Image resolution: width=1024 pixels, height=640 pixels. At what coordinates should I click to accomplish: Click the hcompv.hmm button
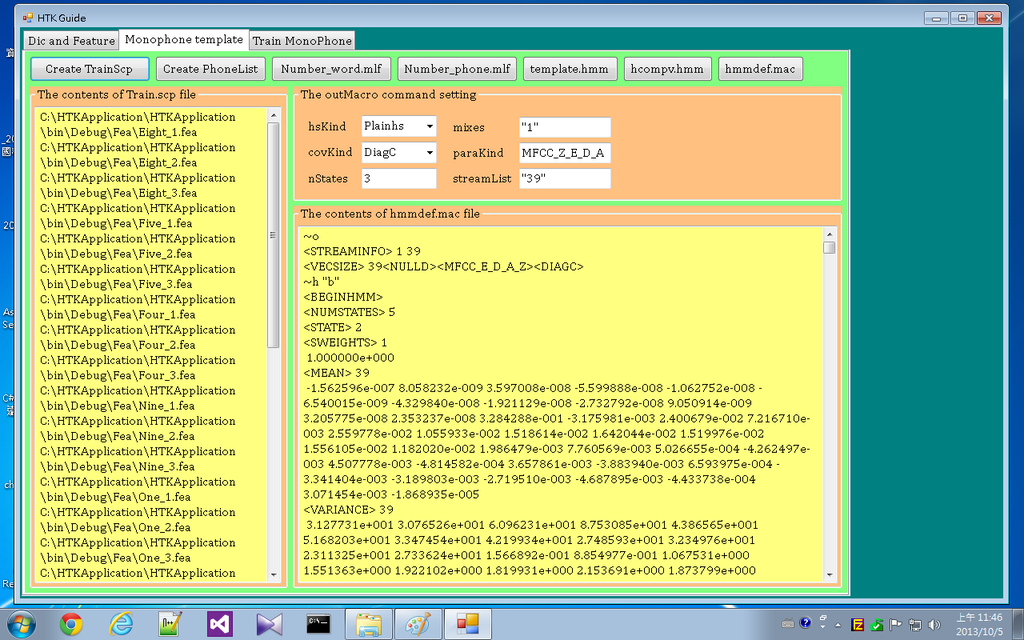[x=667, y=69]
